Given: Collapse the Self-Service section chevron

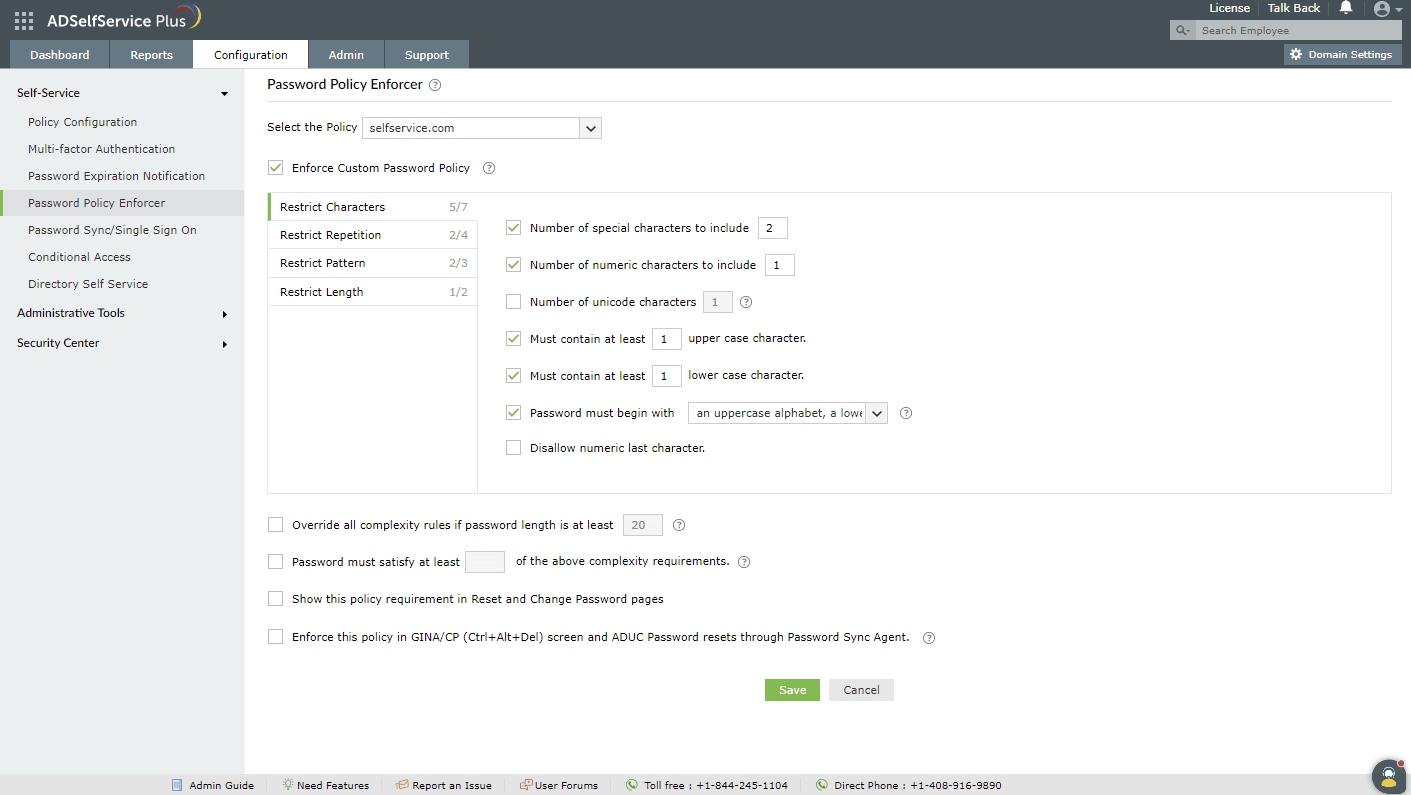Looking at the screenshot, I should [224, 93].
